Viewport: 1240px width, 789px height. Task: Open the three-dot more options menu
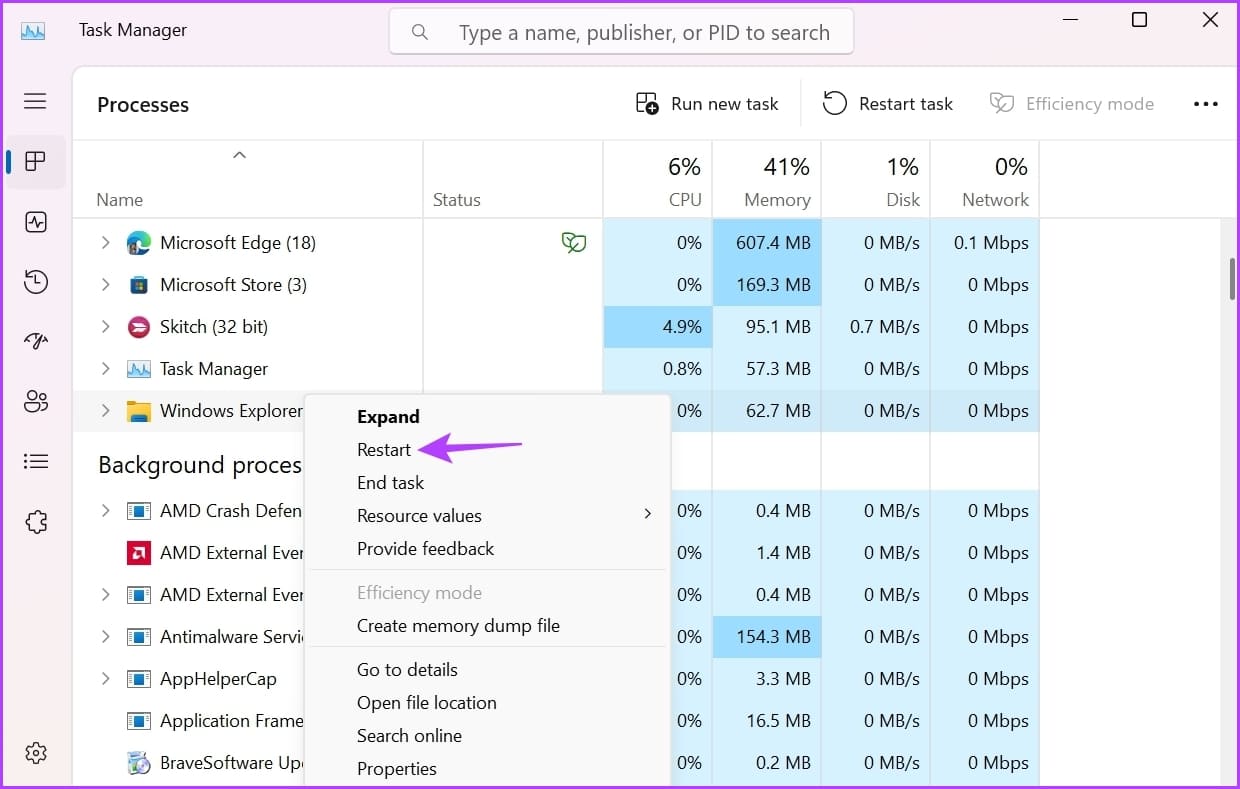coord(1206,104)
